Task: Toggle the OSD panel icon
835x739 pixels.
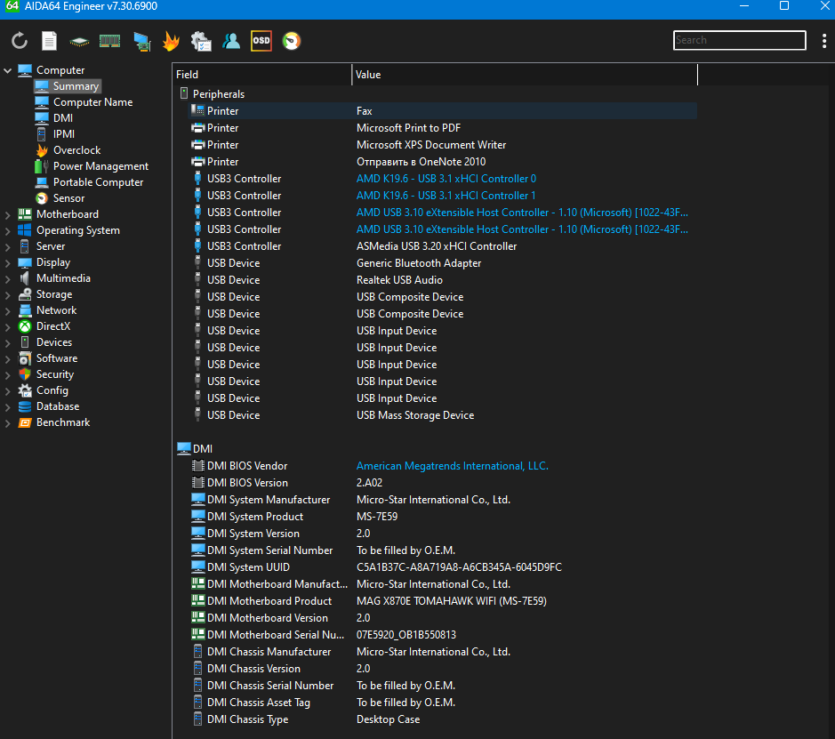Action: [261, 41]
